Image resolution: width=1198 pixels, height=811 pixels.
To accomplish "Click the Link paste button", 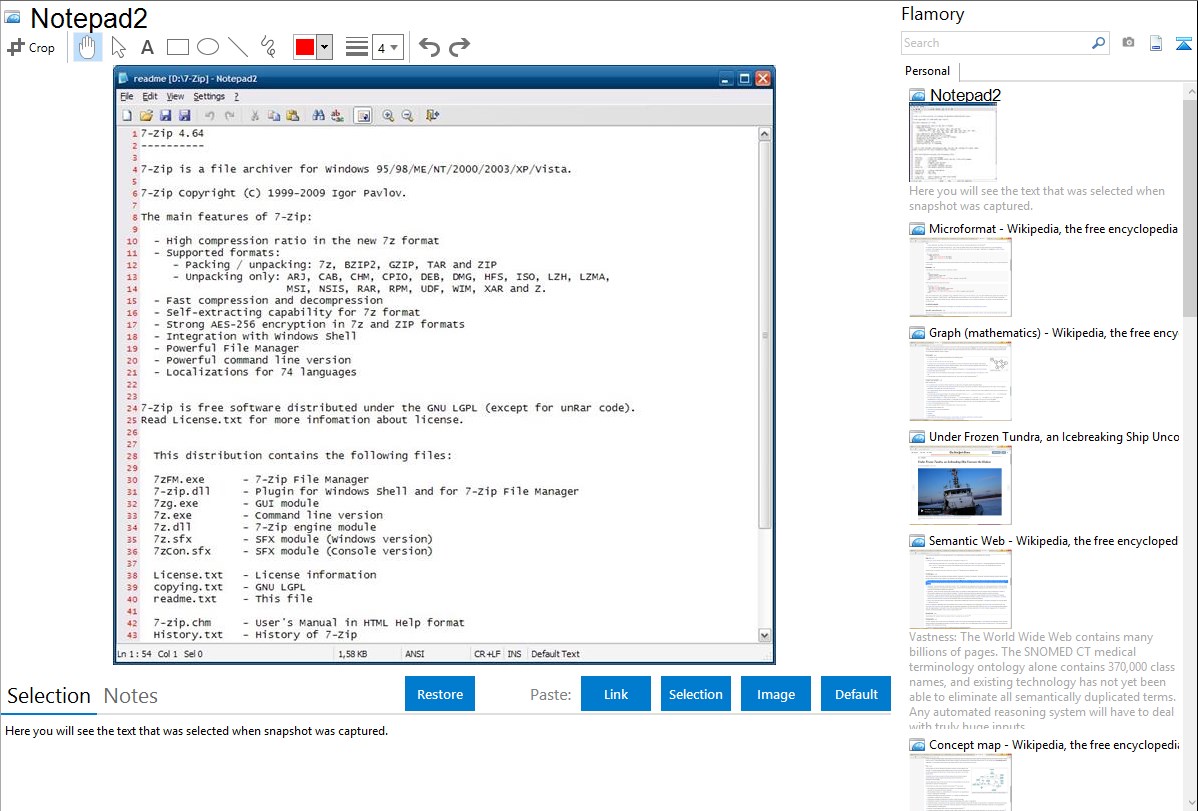I will click(x=616, y=694).
